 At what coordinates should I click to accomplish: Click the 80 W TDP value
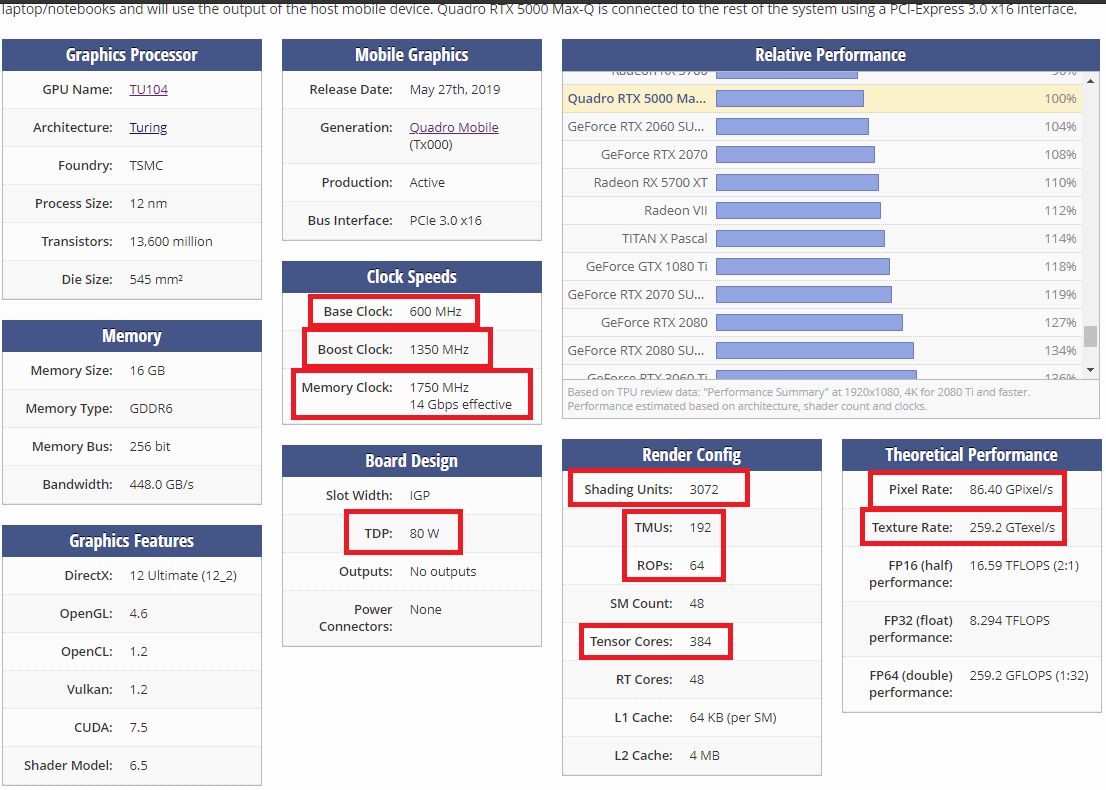(424, 534)
